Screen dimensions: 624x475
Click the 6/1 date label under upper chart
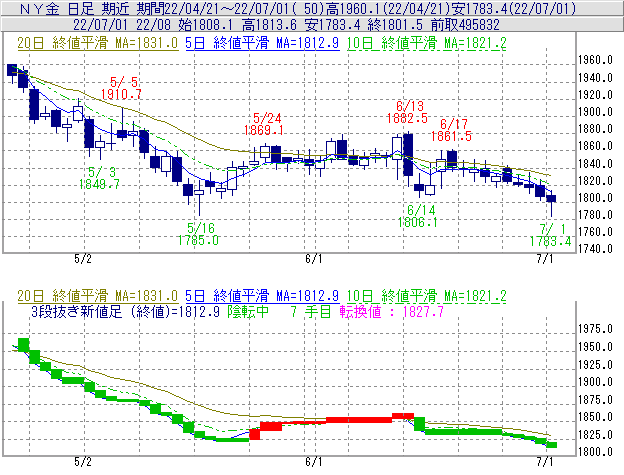tap(314, 259)
